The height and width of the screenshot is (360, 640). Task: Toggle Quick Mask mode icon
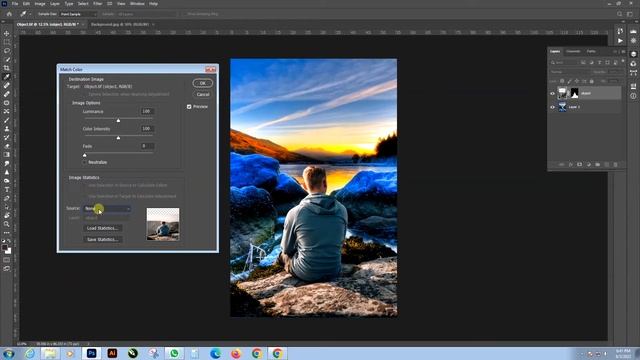coord(7,260)
